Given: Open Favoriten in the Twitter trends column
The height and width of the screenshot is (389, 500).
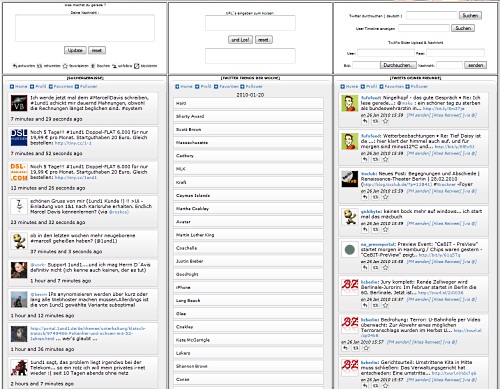Looking at the screenshot, I should pos(229,87).
